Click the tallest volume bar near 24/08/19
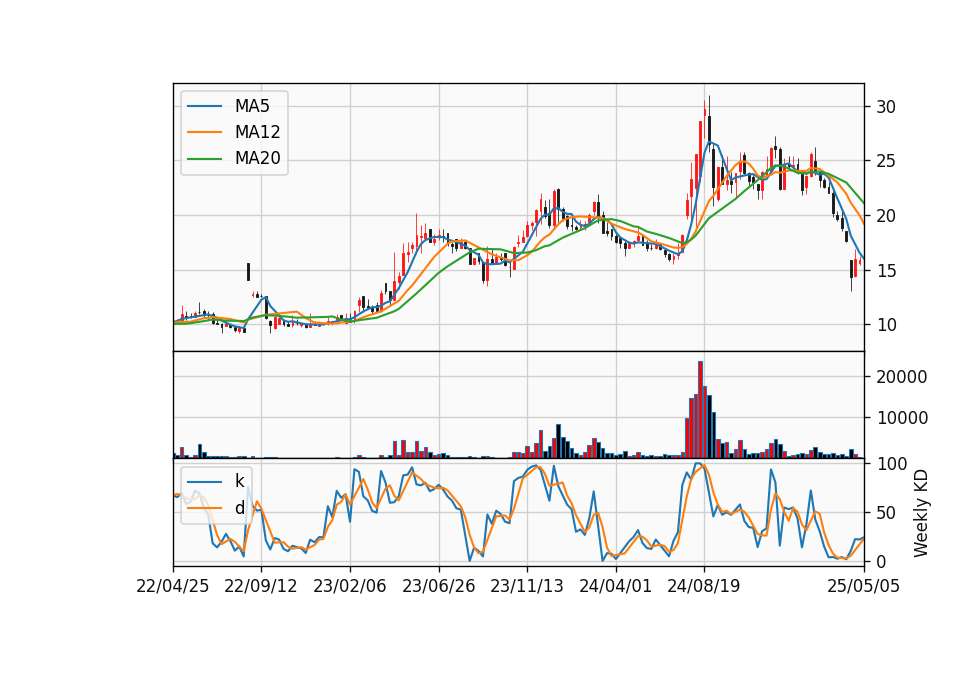The image size is (960, 690). tap(700, 410)
